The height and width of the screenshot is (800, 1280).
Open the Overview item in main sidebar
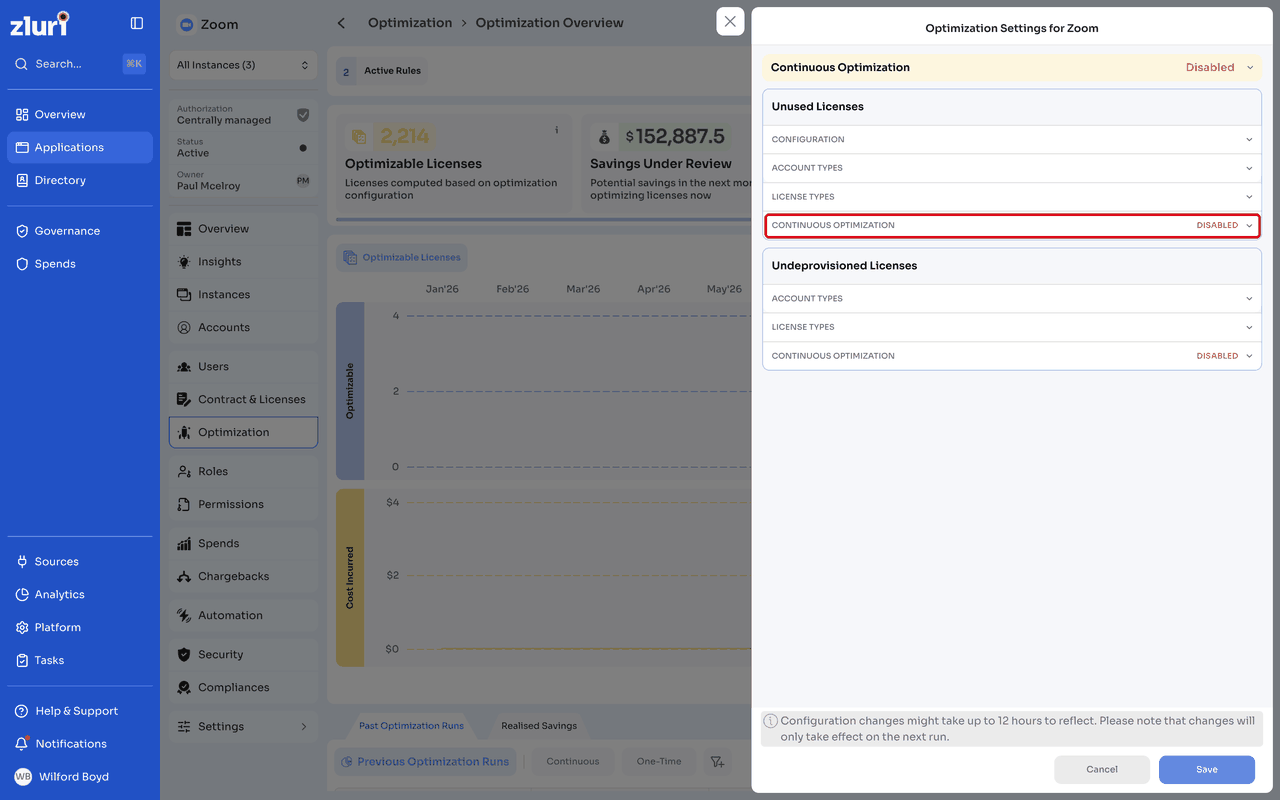(x=80, y=114)
